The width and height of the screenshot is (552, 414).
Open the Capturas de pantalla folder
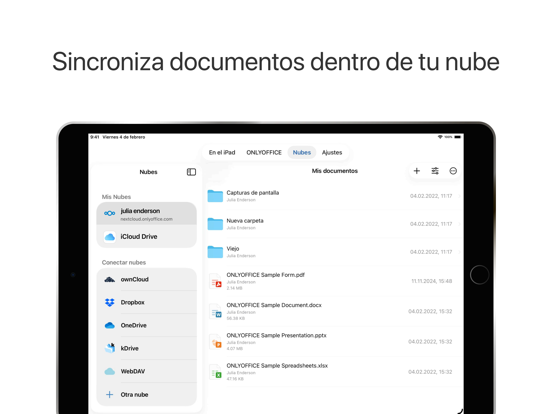click(x=253, y=193)
